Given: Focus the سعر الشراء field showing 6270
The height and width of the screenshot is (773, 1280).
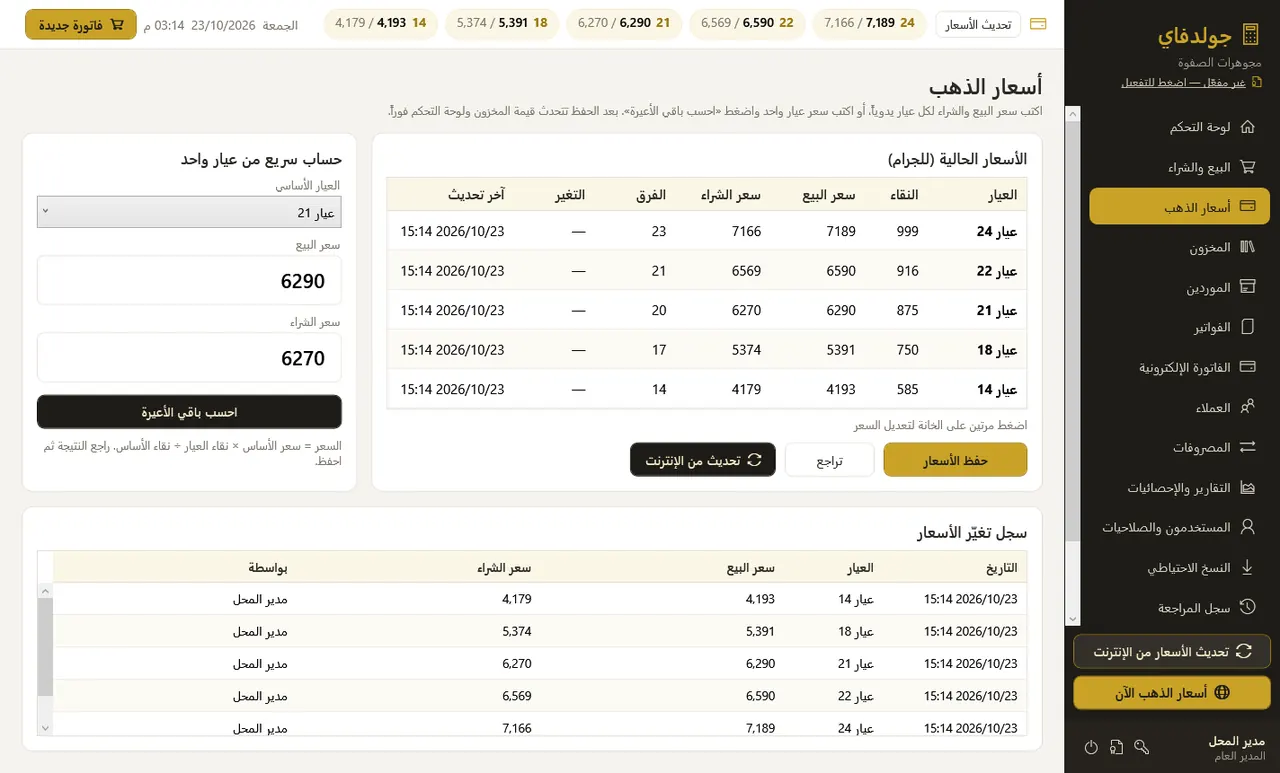Looking at the screenshot, I should point(189,358).
